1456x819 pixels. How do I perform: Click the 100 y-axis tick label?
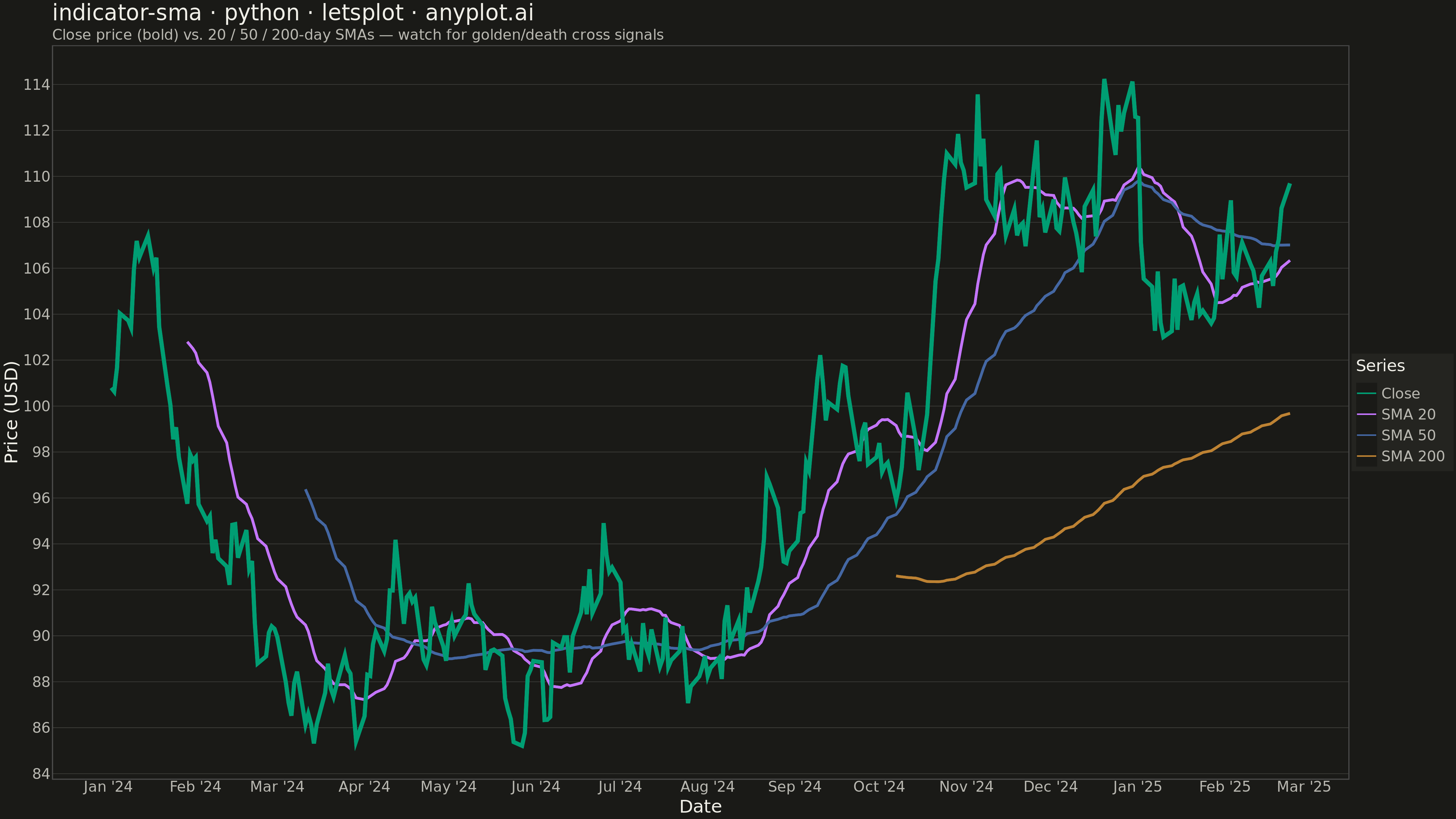click(x=36, y=406)
